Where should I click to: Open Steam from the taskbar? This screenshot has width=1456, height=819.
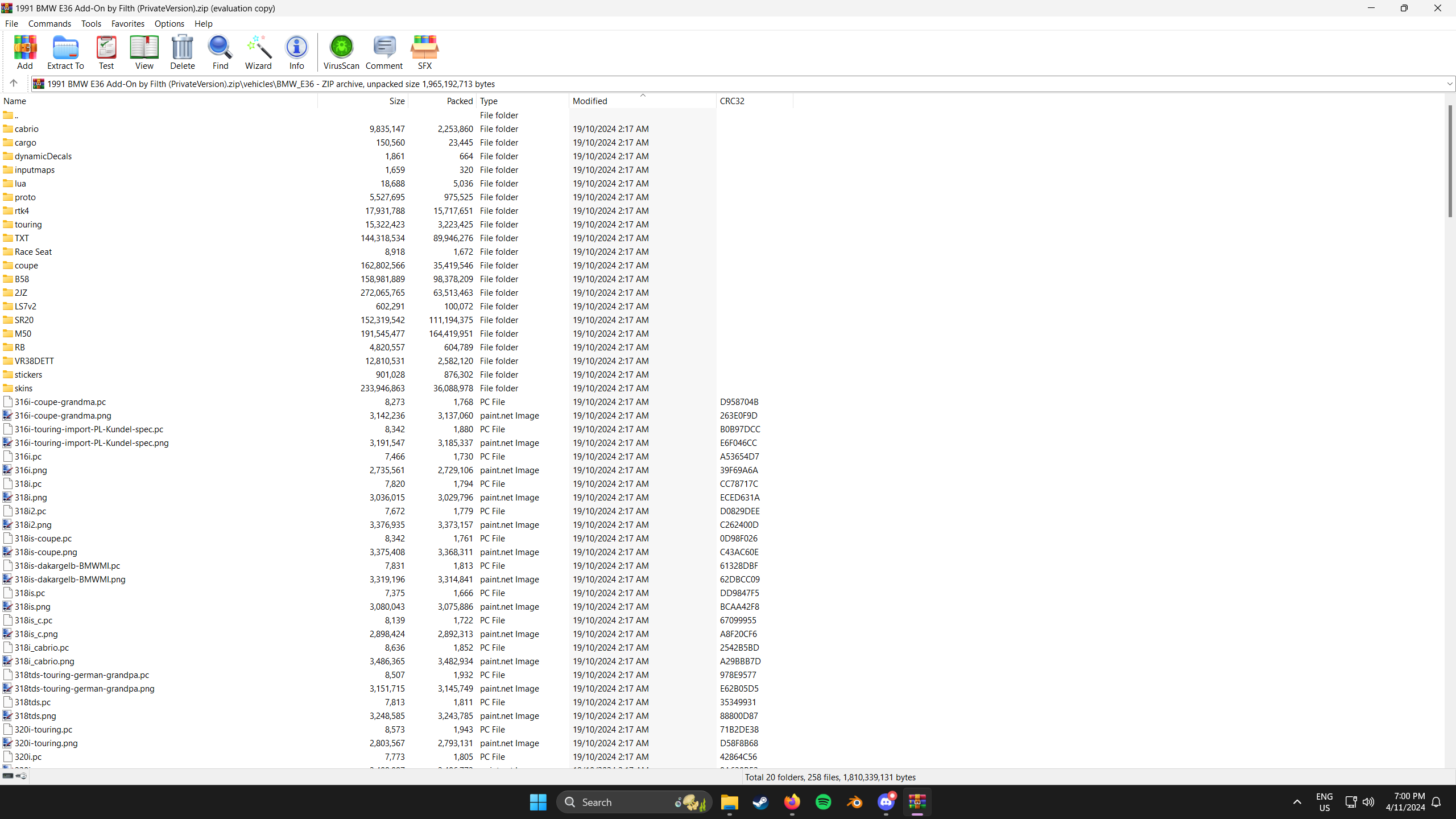760,802
